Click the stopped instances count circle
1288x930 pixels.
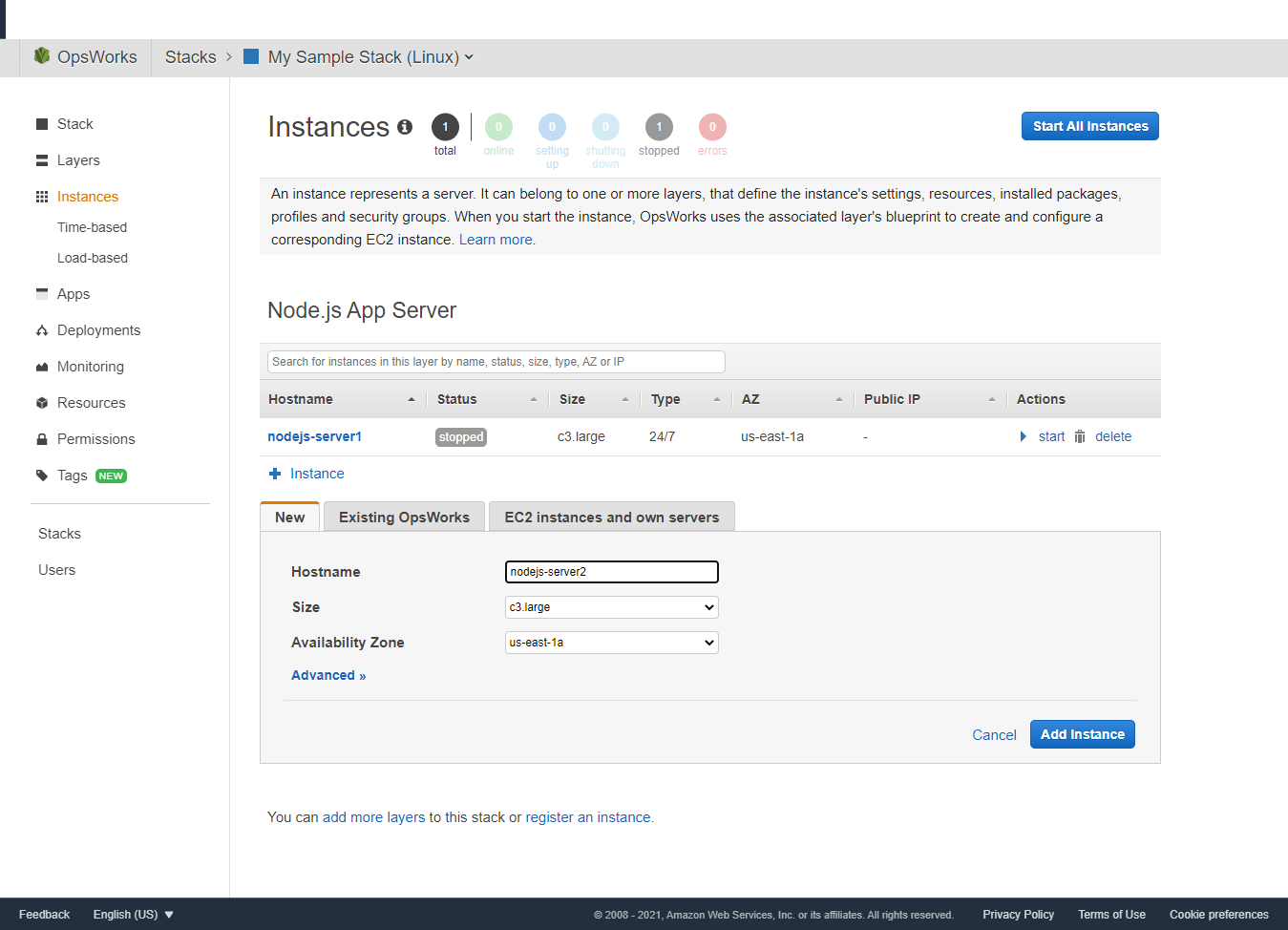click(x=659, y=127)
